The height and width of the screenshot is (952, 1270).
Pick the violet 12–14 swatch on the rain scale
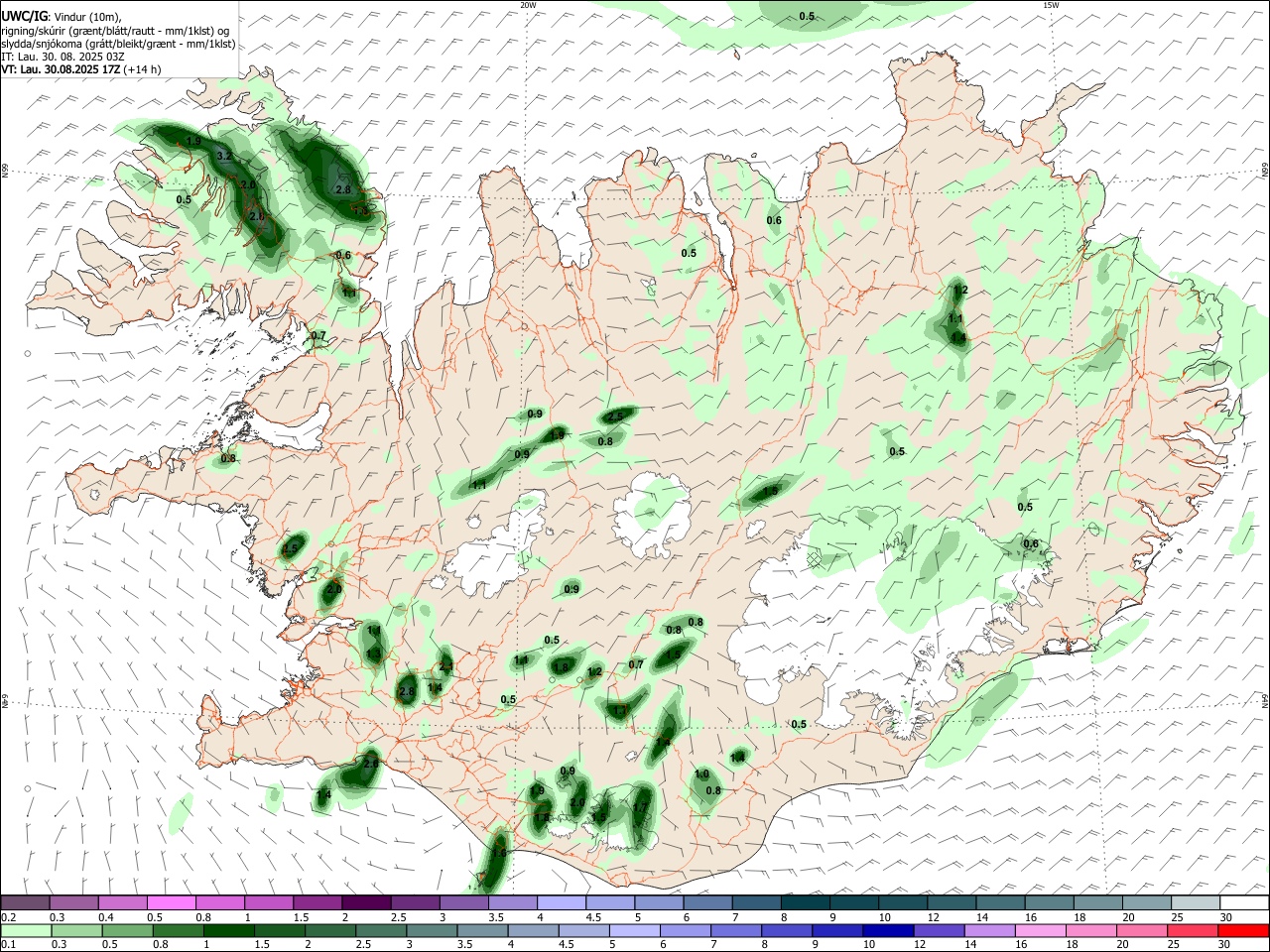click(x=940, y=931)
